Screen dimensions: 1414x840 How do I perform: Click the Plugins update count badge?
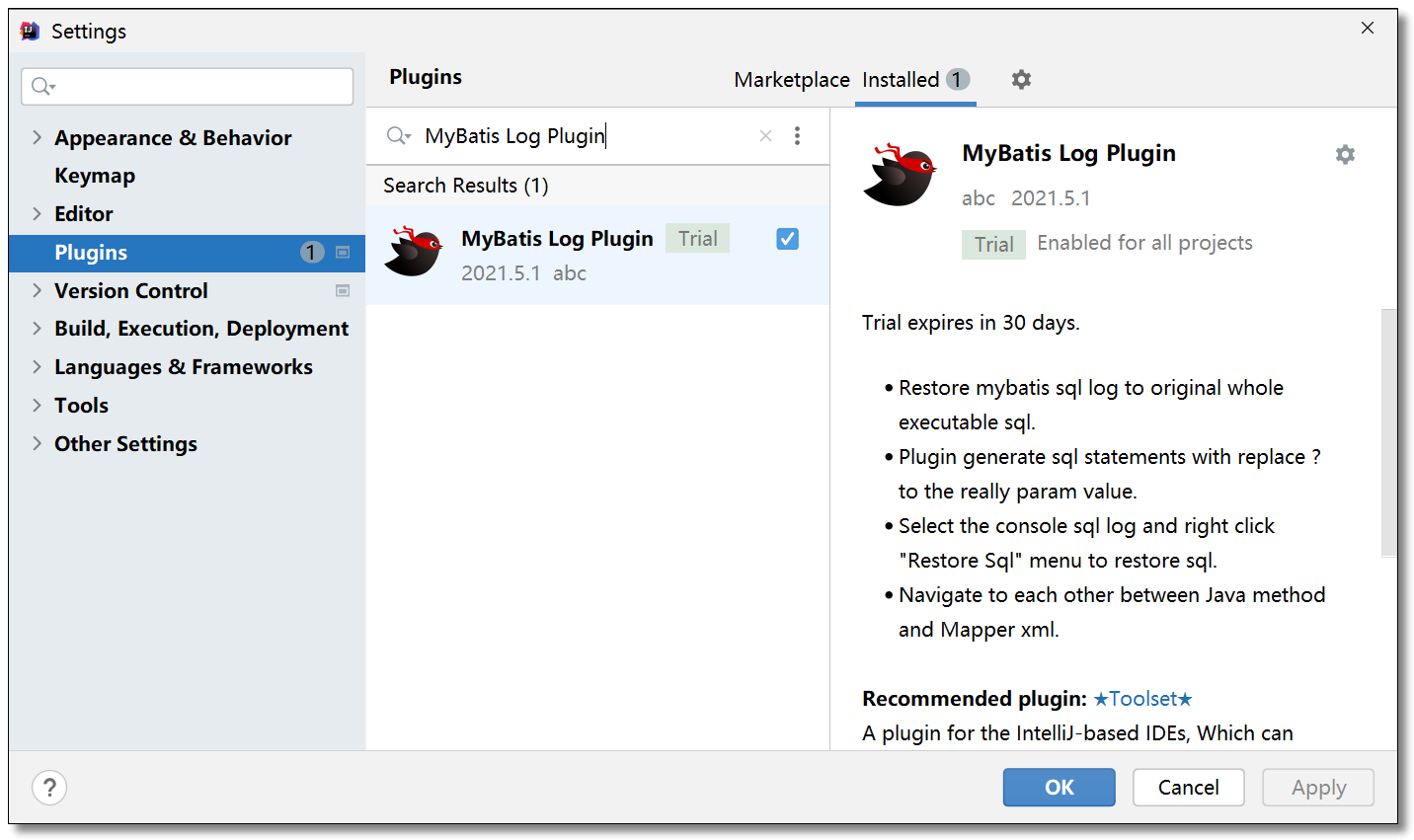[x=312, y=253]
